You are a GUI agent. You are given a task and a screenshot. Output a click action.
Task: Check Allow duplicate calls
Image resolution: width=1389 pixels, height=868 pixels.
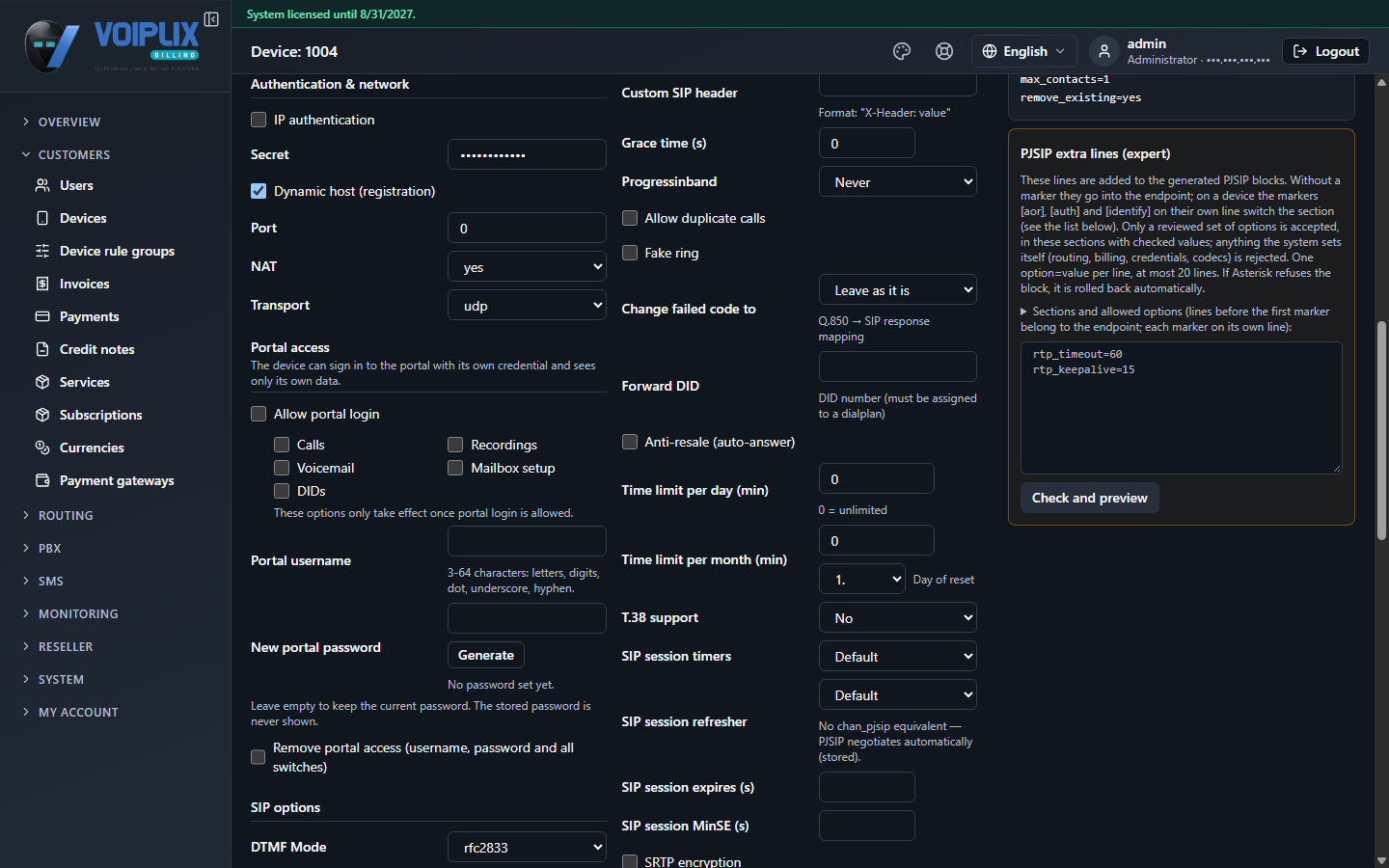630,218
